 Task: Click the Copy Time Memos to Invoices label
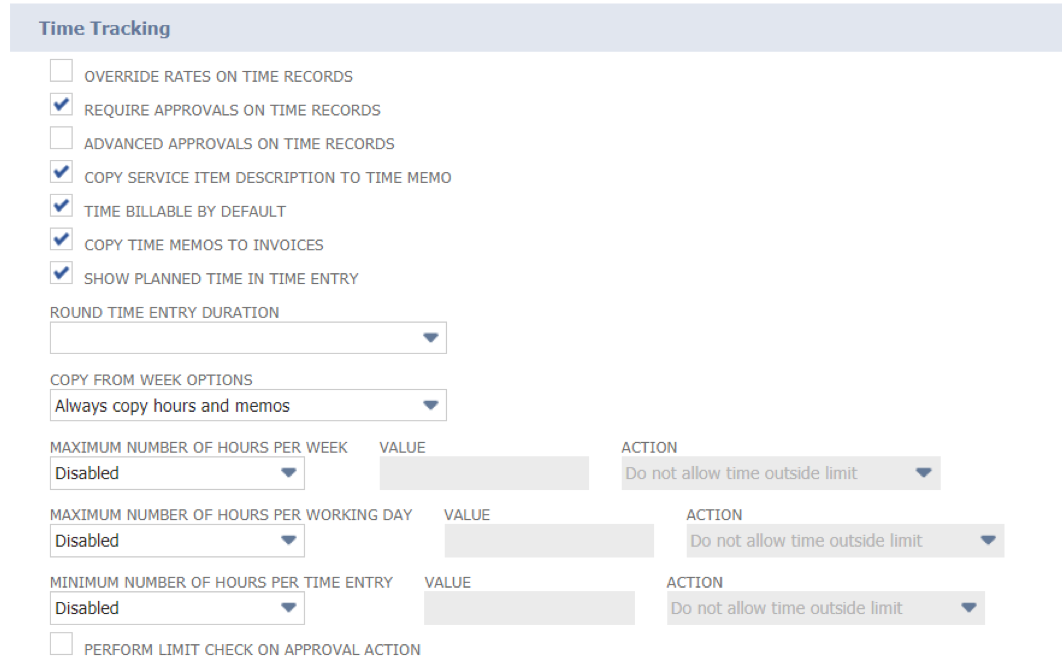(x=204, y=245)
